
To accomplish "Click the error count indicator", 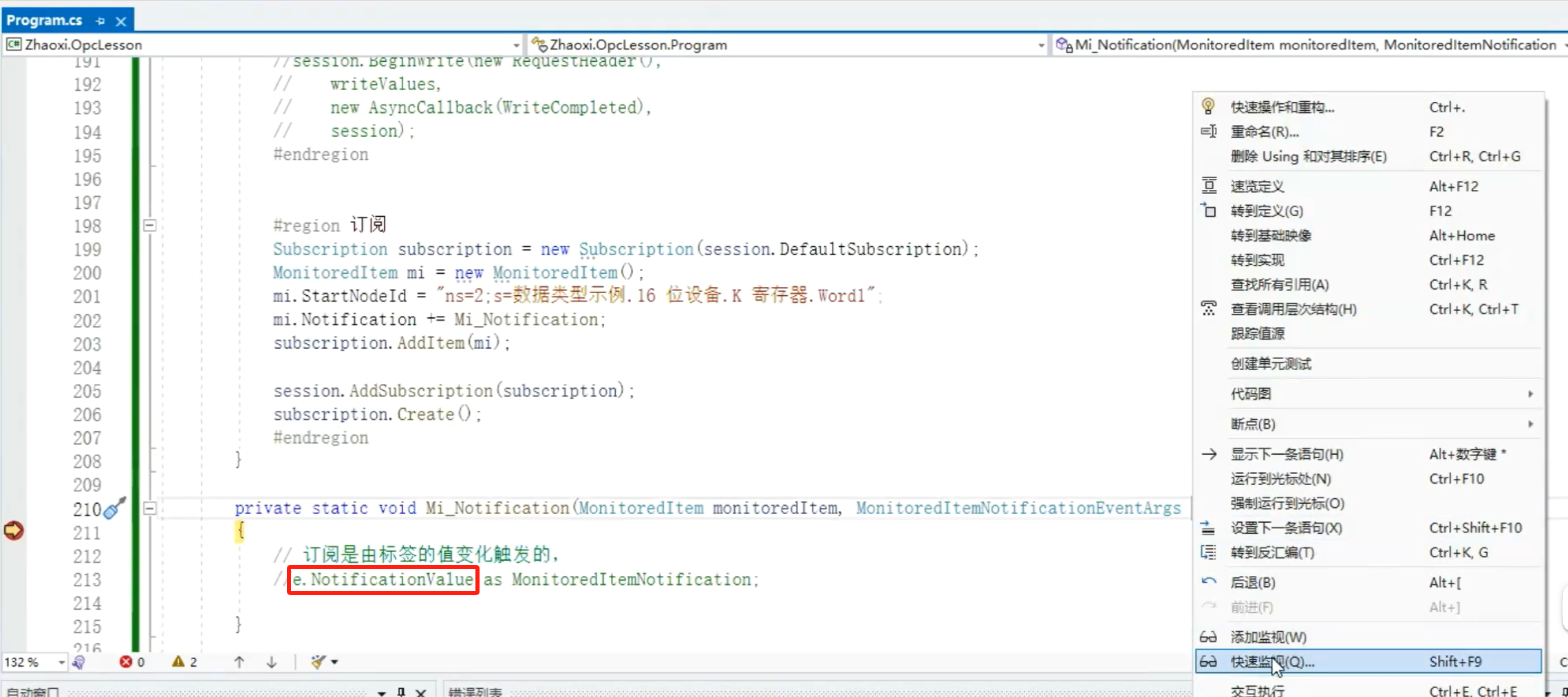I will click(131, 662).
